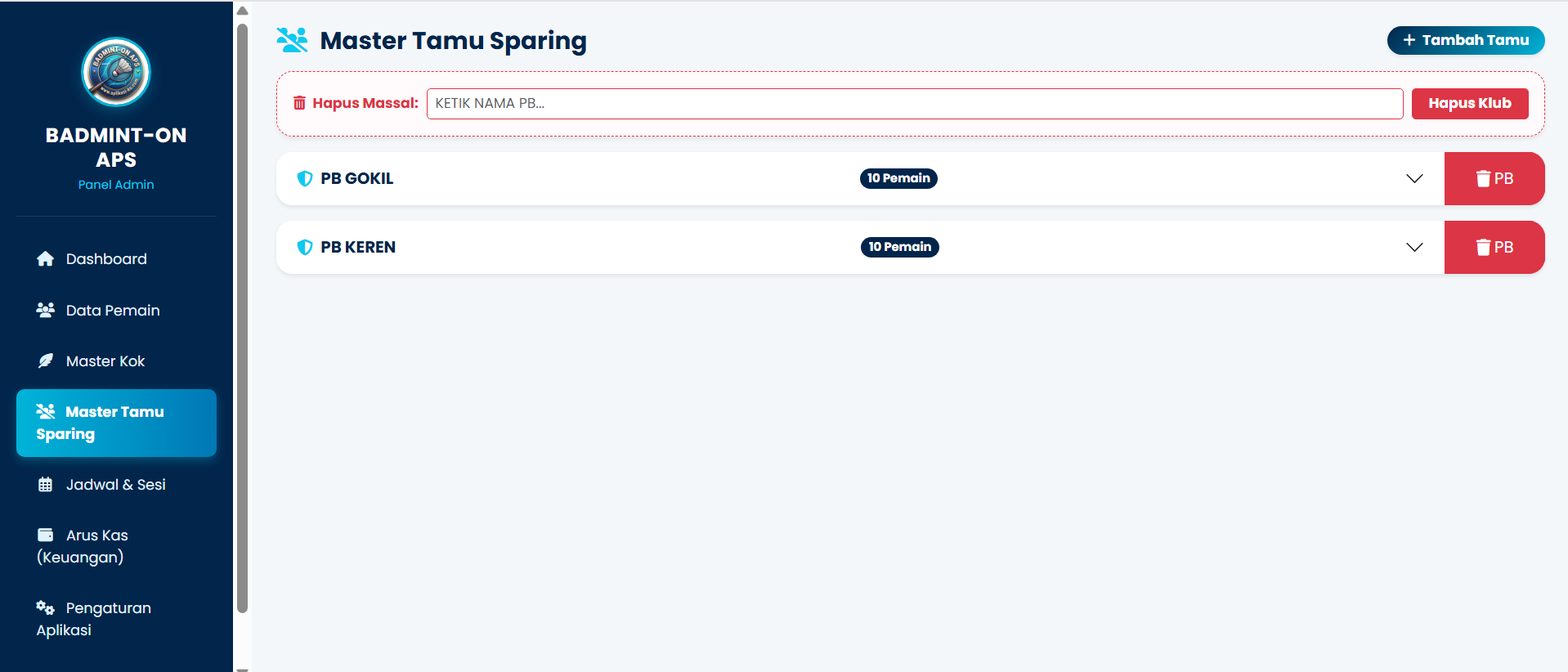The image size is (1568, 672).
Task: Select Master Tamu Sparing menu item
Action: (116, 423)
